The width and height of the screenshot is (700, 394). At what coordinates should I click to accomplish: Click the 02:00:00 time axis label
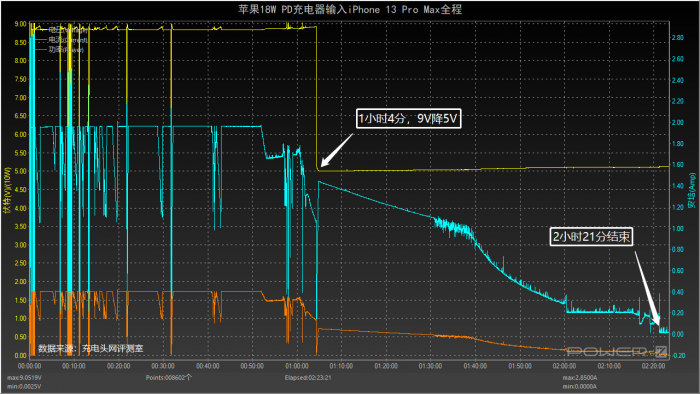coord(564,366)
